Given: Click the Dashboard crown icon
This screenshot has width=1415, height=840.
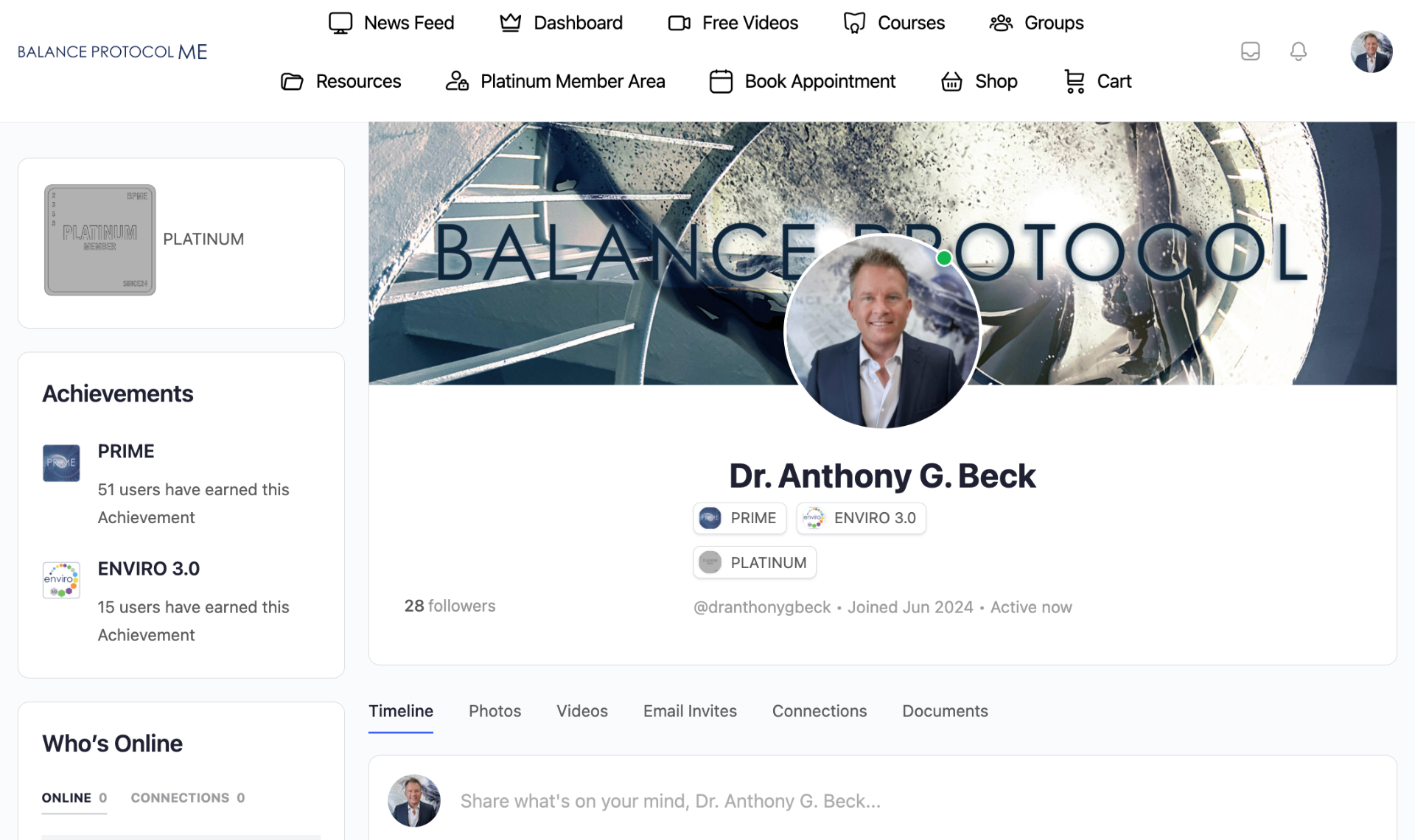Looking at the screenshot, I should click(510, 23).
